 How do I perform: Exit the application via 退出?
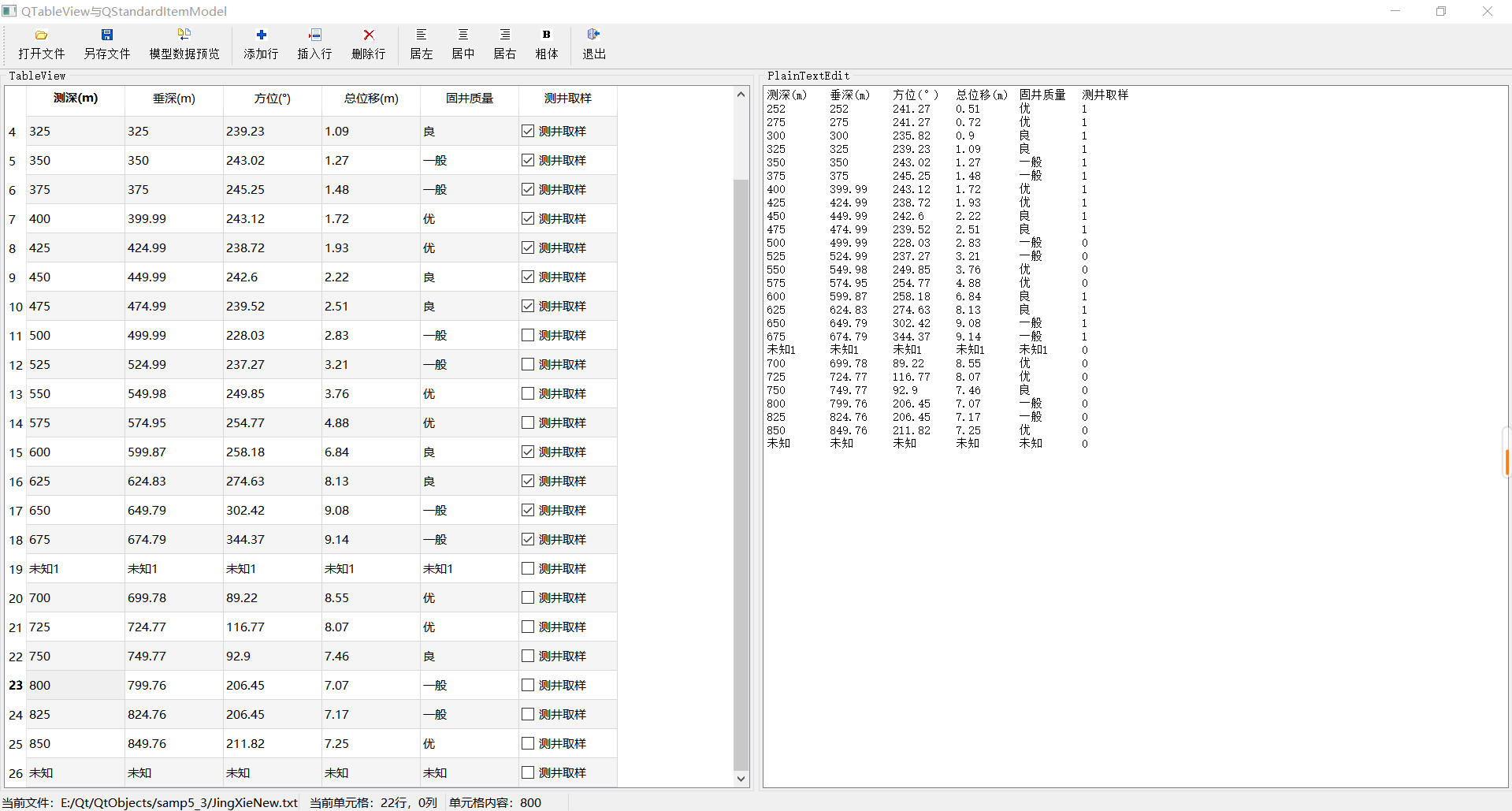(x=594, y=44)
